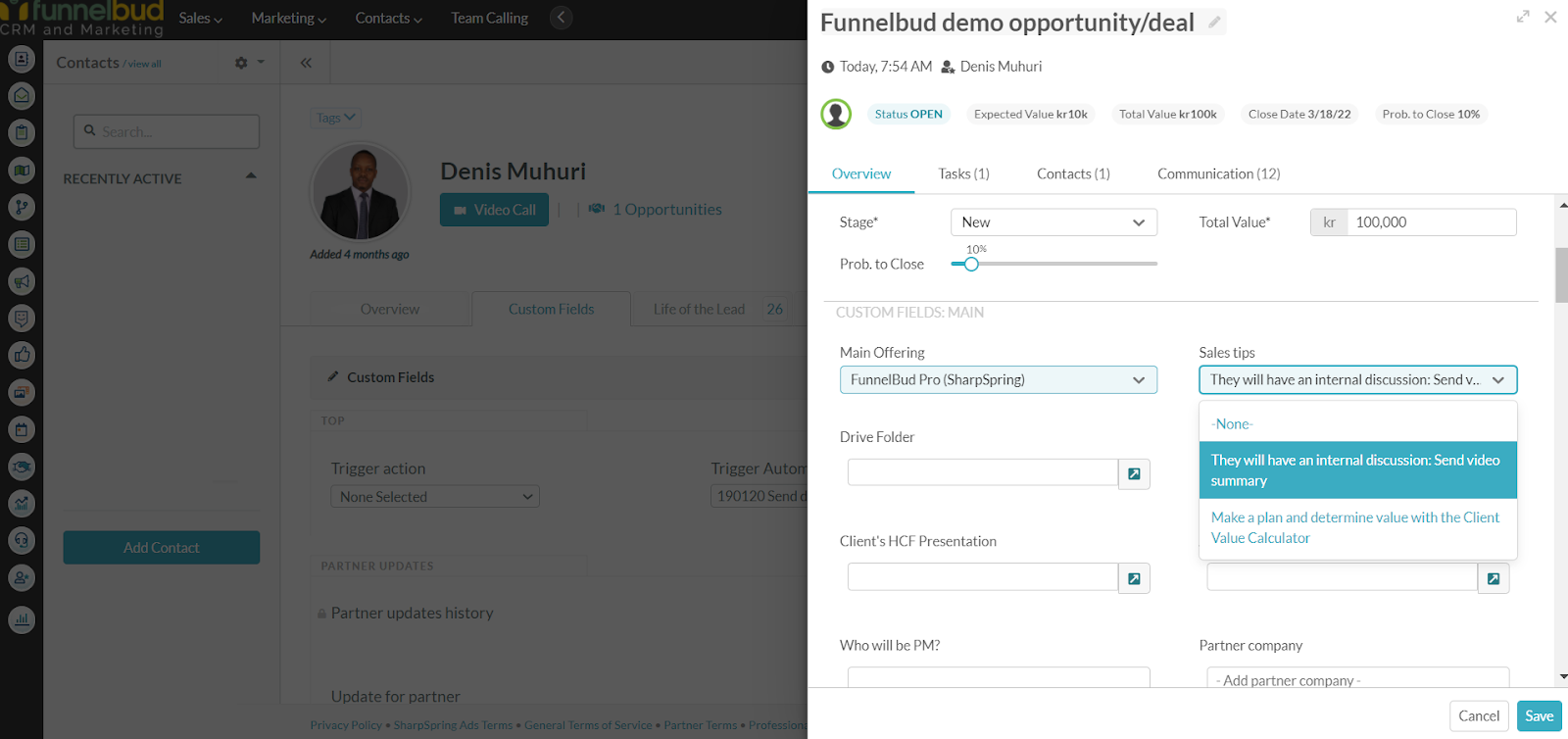The height and width of the screenshot is (739, 1568).
Task: Open the thumbs-up social sidebar icon
Action: tap(22, 355)
